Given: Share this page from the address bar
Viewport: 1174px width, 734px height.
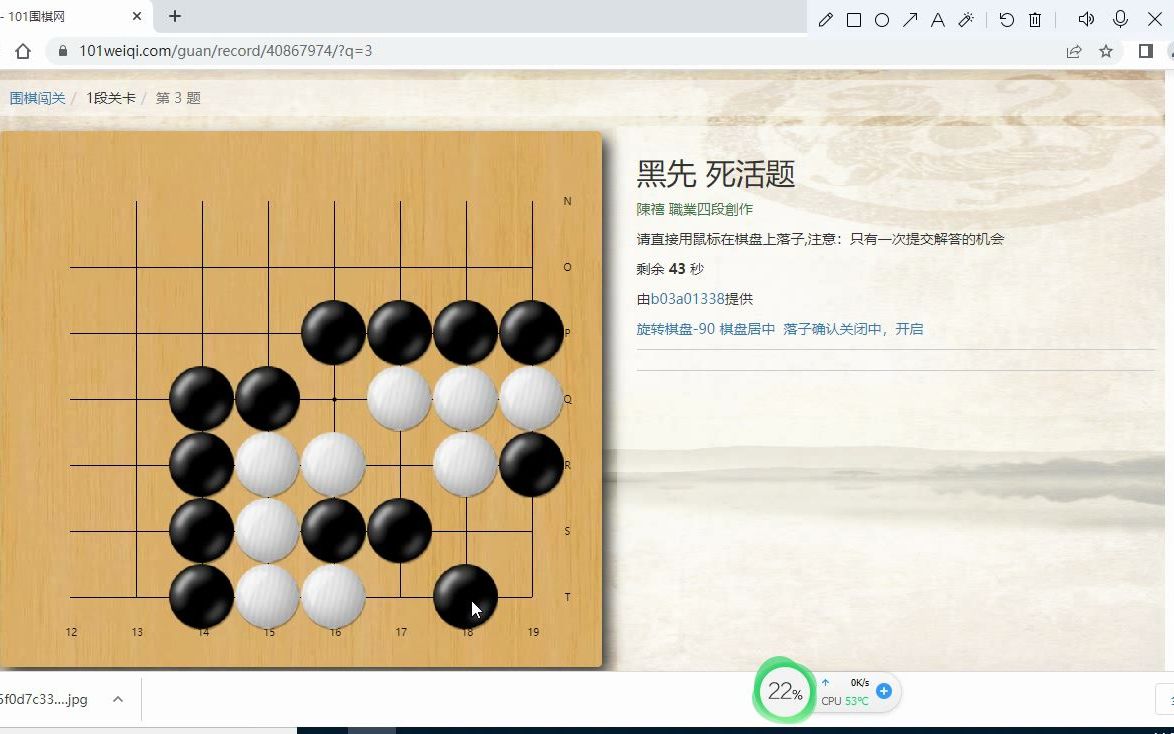Looking at the screenshot, I should (1074, 51).
